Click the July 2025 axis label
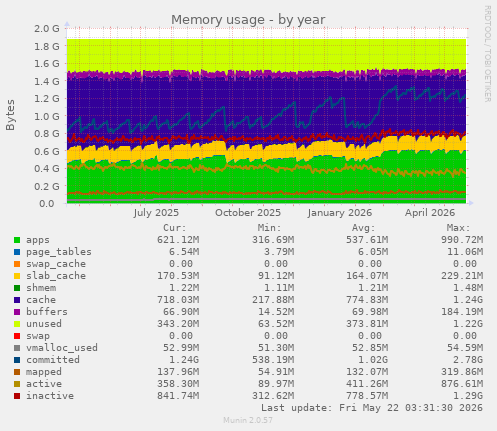The image size is (497, 431). tap(156, 213)
